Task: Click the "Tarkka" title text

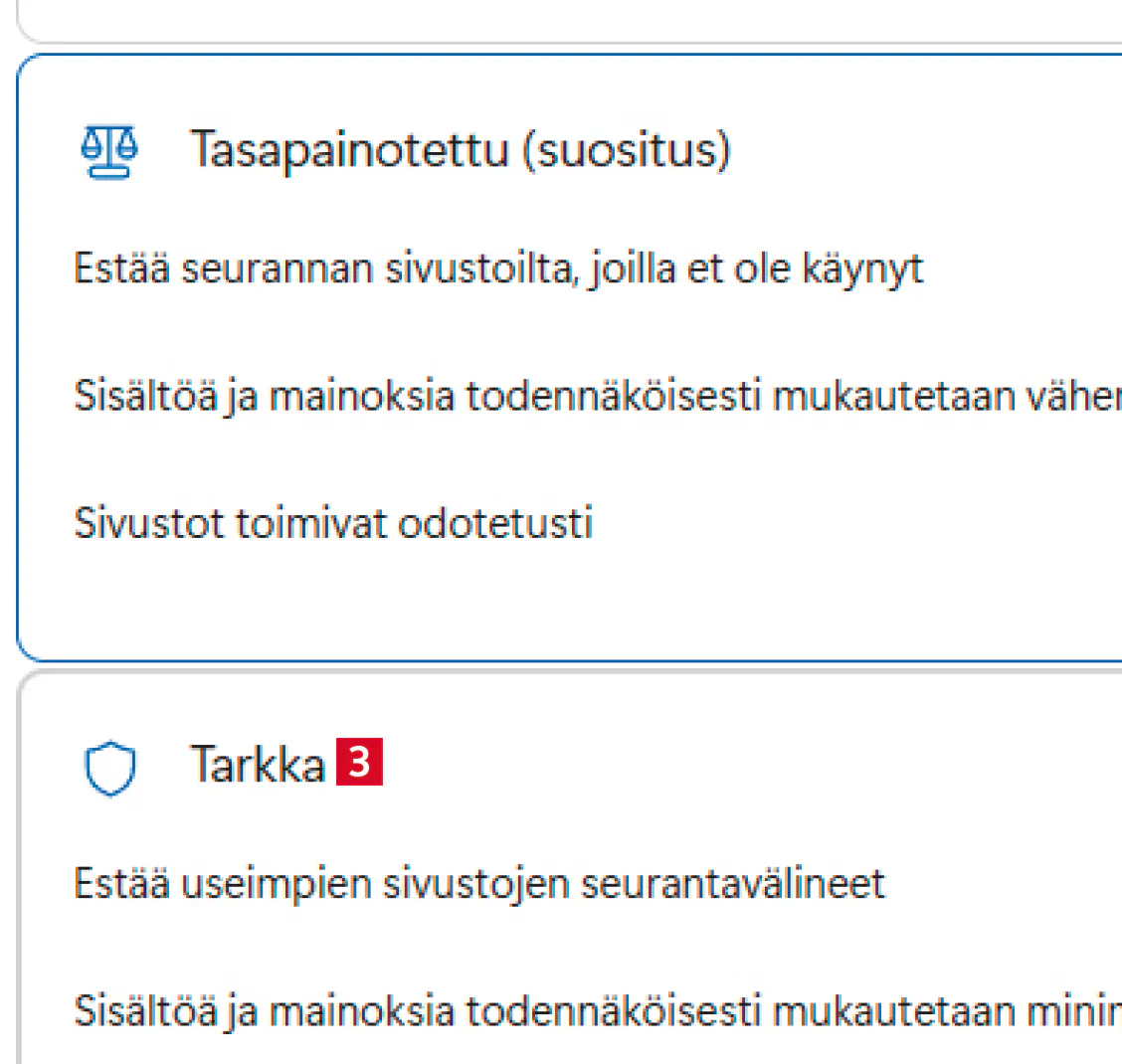Action: 258,765
